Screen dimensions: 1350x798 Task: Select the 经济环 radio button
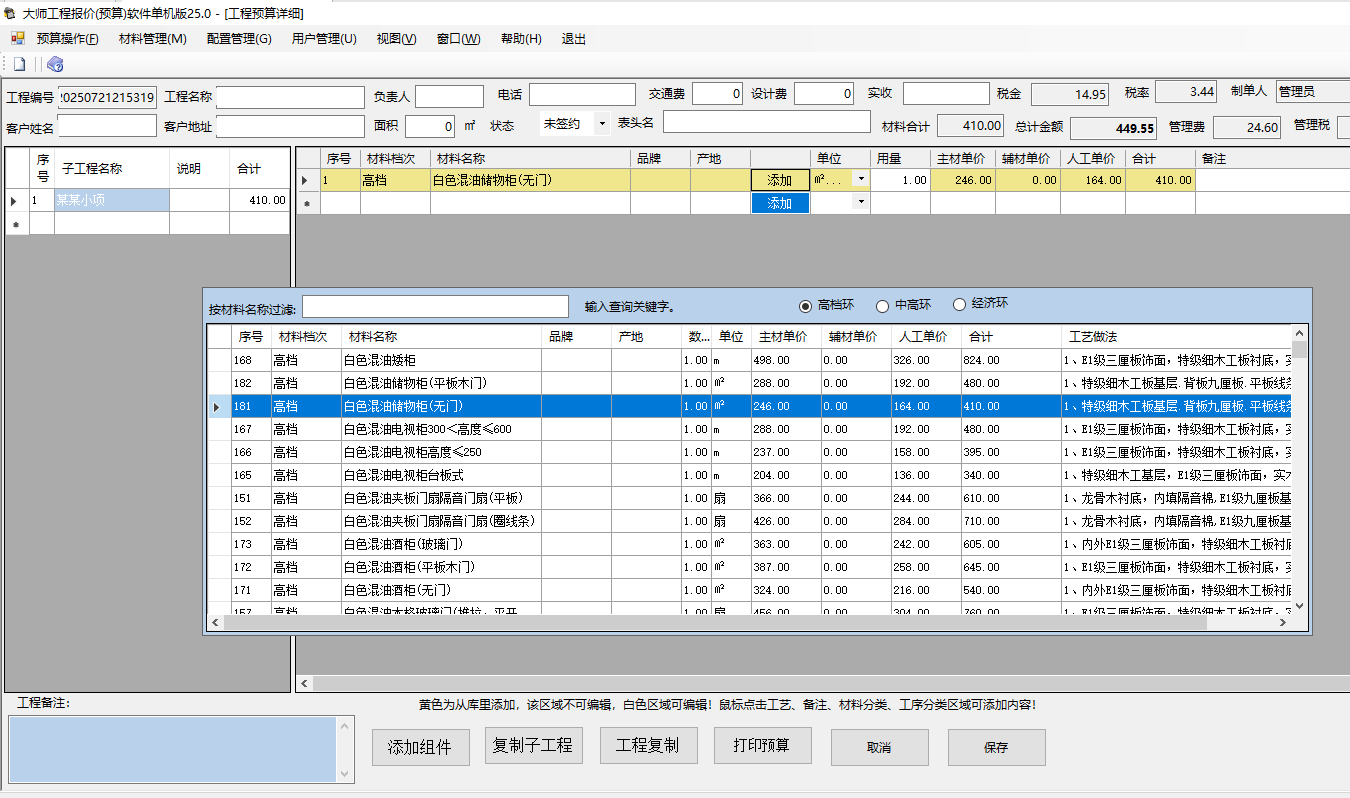tap(959, 305)
